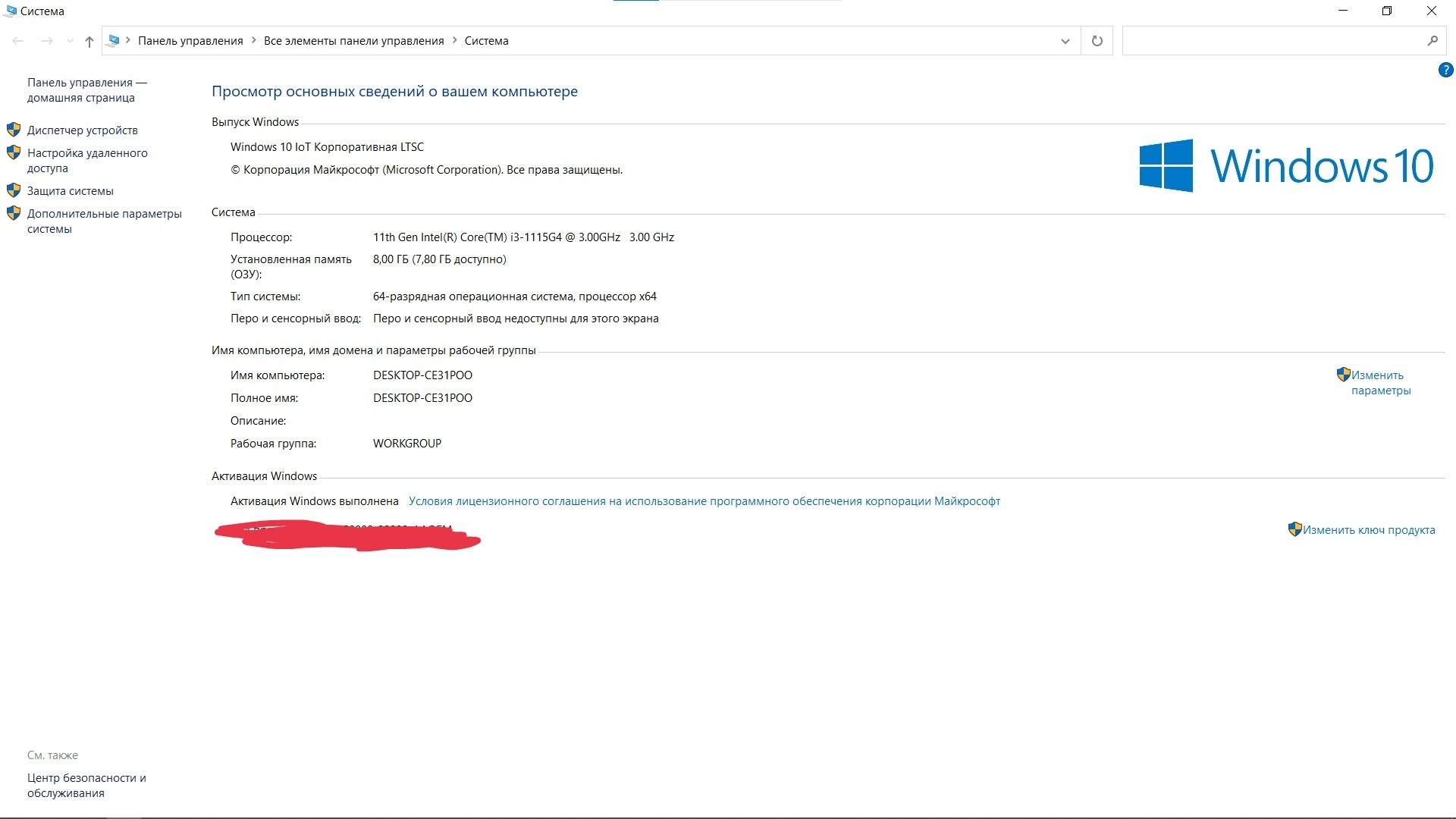The height and width of the screenshot is (819, 1456).
Task: Click the shield icon beside Изменить параметры
Action: click(1344, 375)
